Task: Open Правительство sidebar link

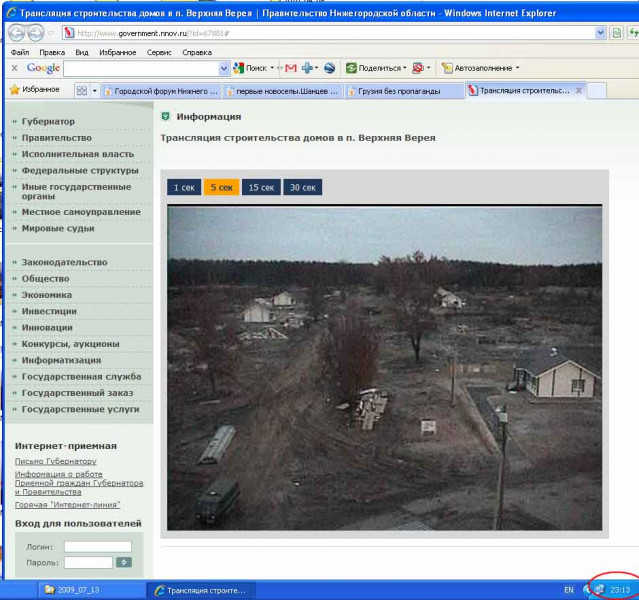Action: point(57,138)
